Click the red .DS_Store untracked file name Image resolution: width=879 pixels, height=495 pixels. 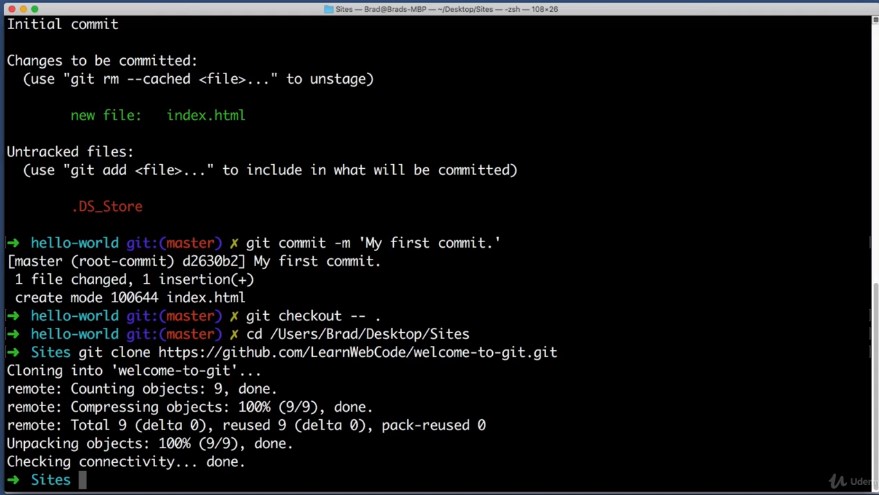[106, 206]
